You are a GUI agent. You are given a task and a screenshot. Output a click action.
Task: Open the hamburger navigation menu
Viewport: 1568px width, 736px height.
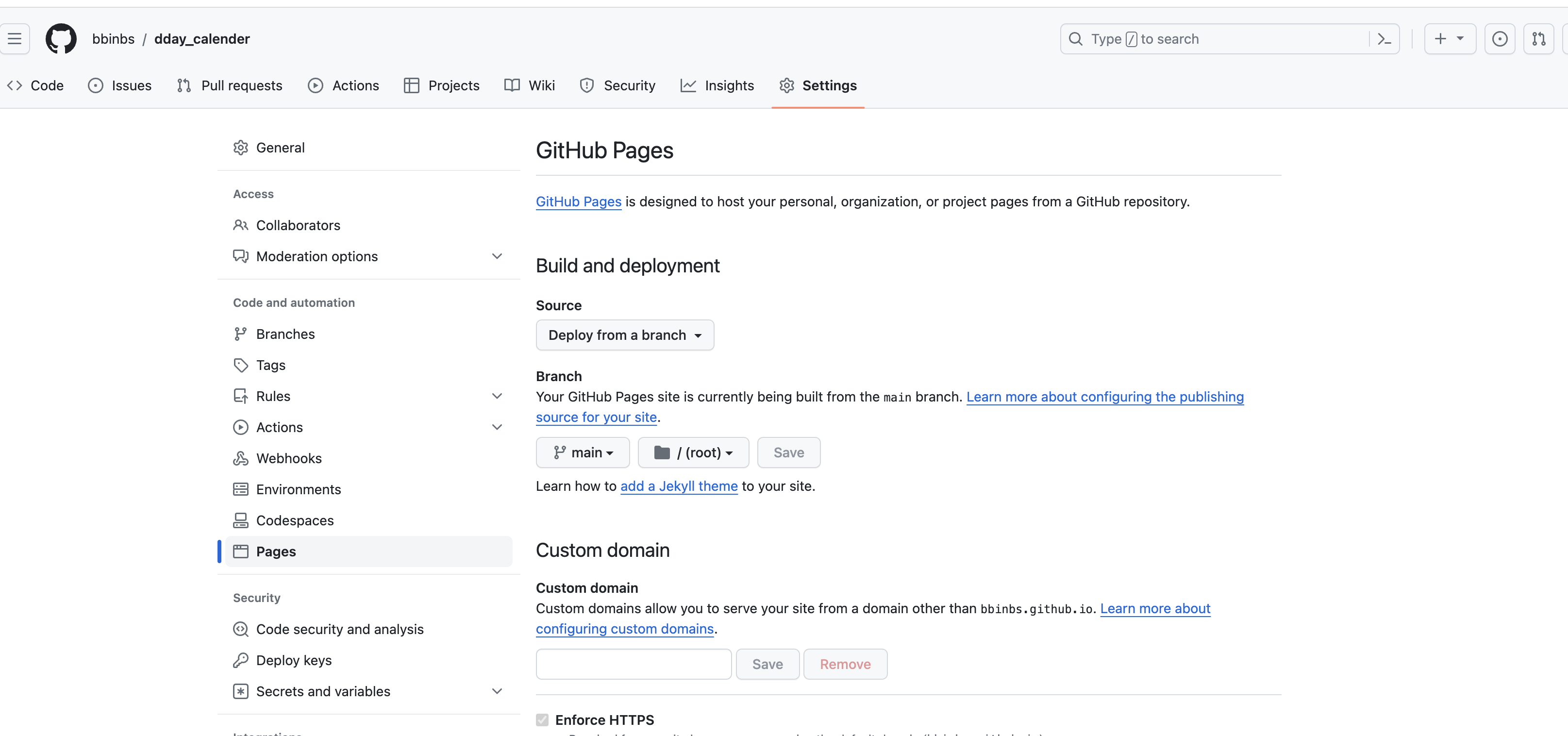pos(15,39)
